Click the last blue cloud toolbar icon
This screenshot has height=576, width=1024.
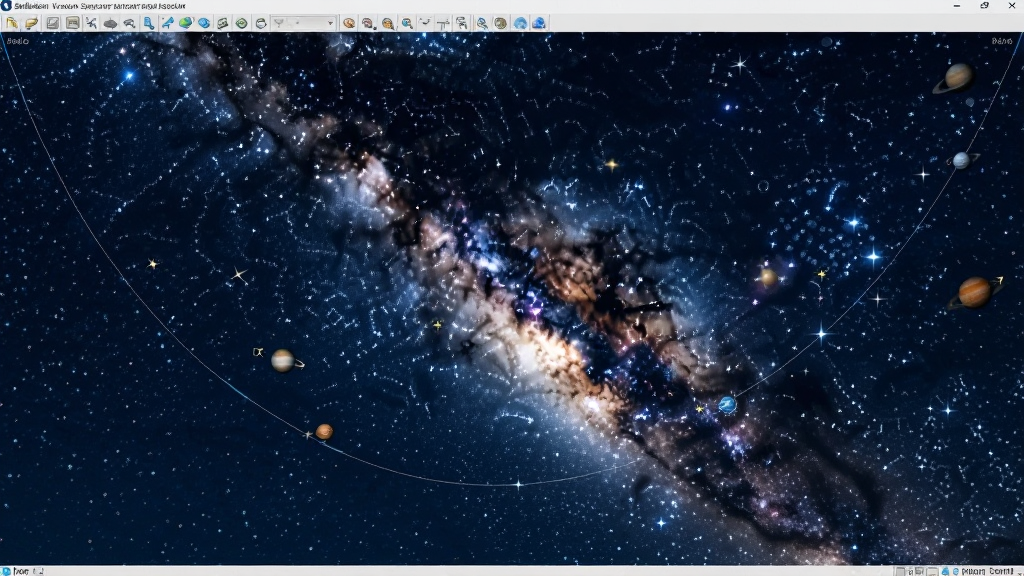pyautogui.click(x=539, y=24)
